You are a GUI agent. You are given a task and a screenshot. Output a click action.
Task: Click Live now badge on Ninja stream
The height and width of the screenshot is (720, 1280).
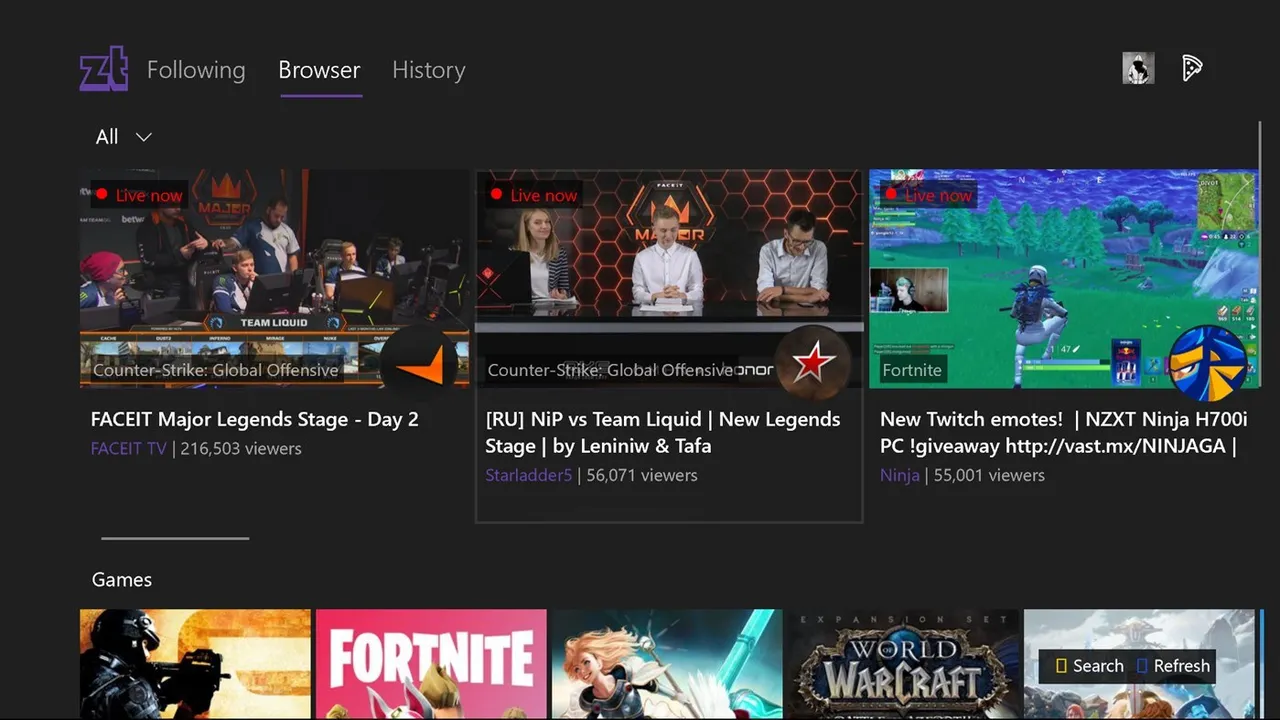click(x=928, y=195)
